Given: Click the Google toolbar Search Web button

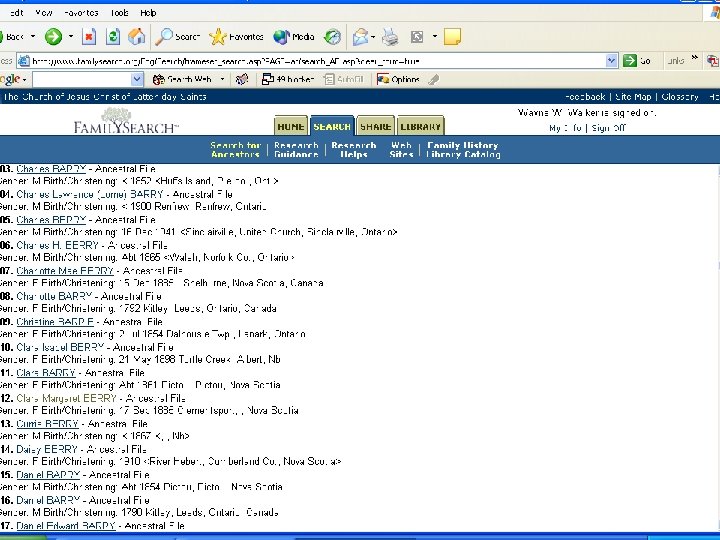Looking at the screenshot, I should click(182, 79).
